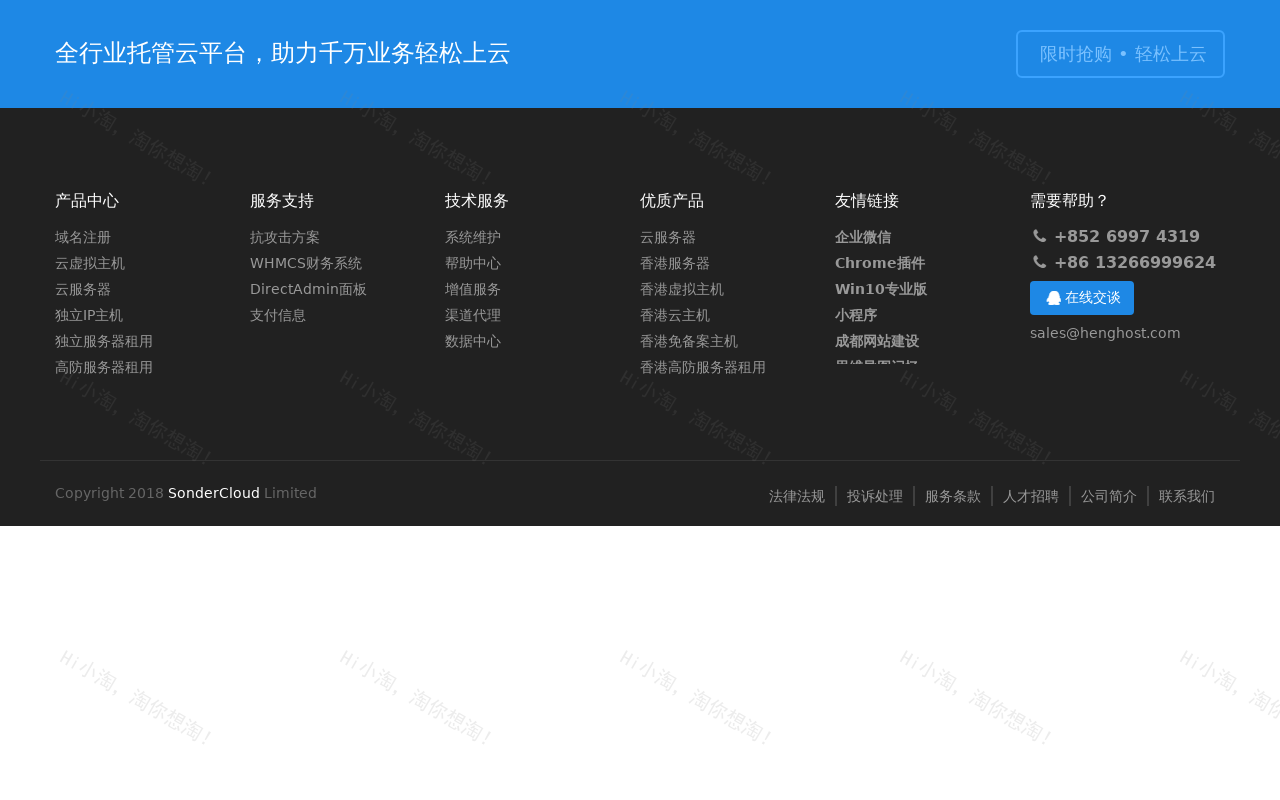
Task: Click the 限时抢购・轻松上云 button
Action: pyautogui.click(x=1120, y=52)
